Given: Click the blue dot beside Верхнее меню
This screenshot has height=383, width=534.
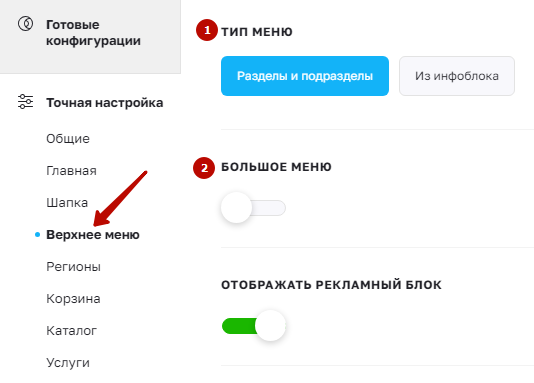Looking at the screenshot, I should [x=37, y=235].
